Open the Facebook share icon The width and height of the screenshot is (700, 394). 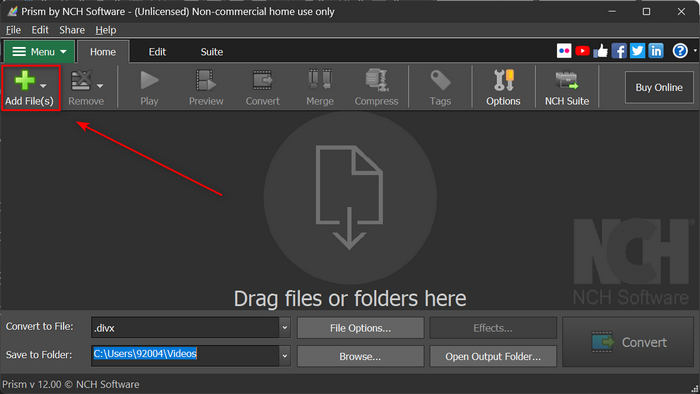(x=619, y=51)
